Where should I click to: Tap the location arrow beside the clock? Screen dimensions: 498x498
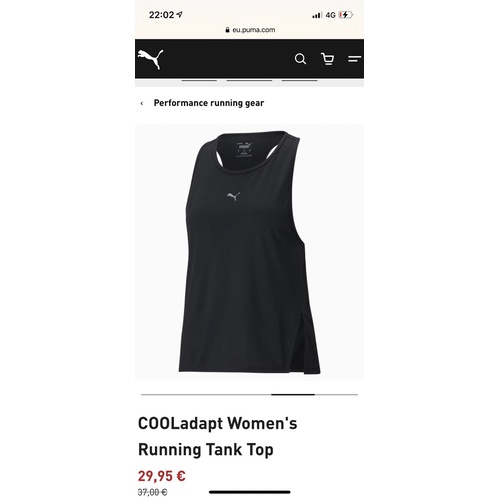[179, 15]
